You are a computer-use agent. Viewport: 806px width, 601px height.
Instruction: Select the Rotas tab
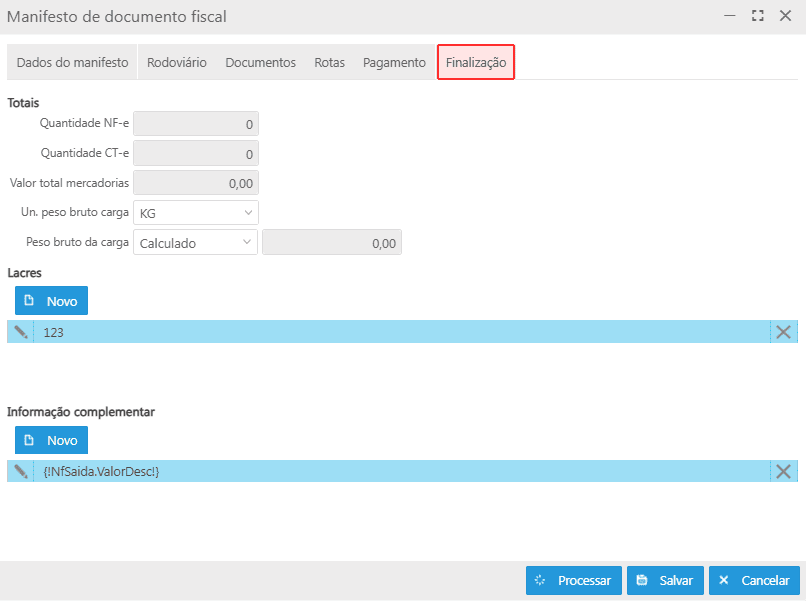329,62
